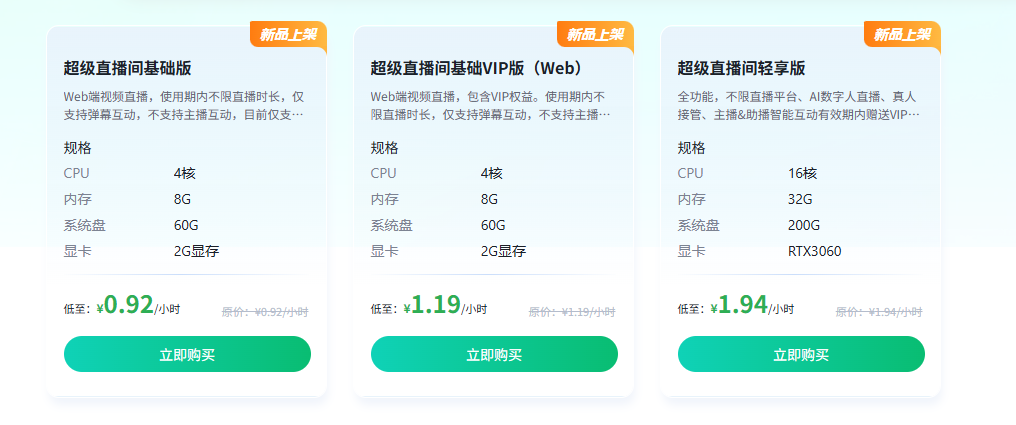The height and width of the screenshot is (425, 1016).
Task: Open the 超级直播间基础版 title
Action: (127, 68)
